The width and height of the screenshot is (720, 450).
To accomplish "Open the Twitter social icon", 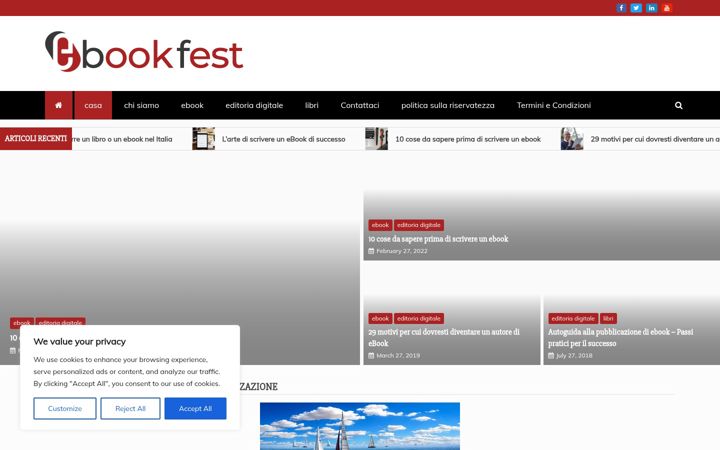I will click(x=636, y=8).
